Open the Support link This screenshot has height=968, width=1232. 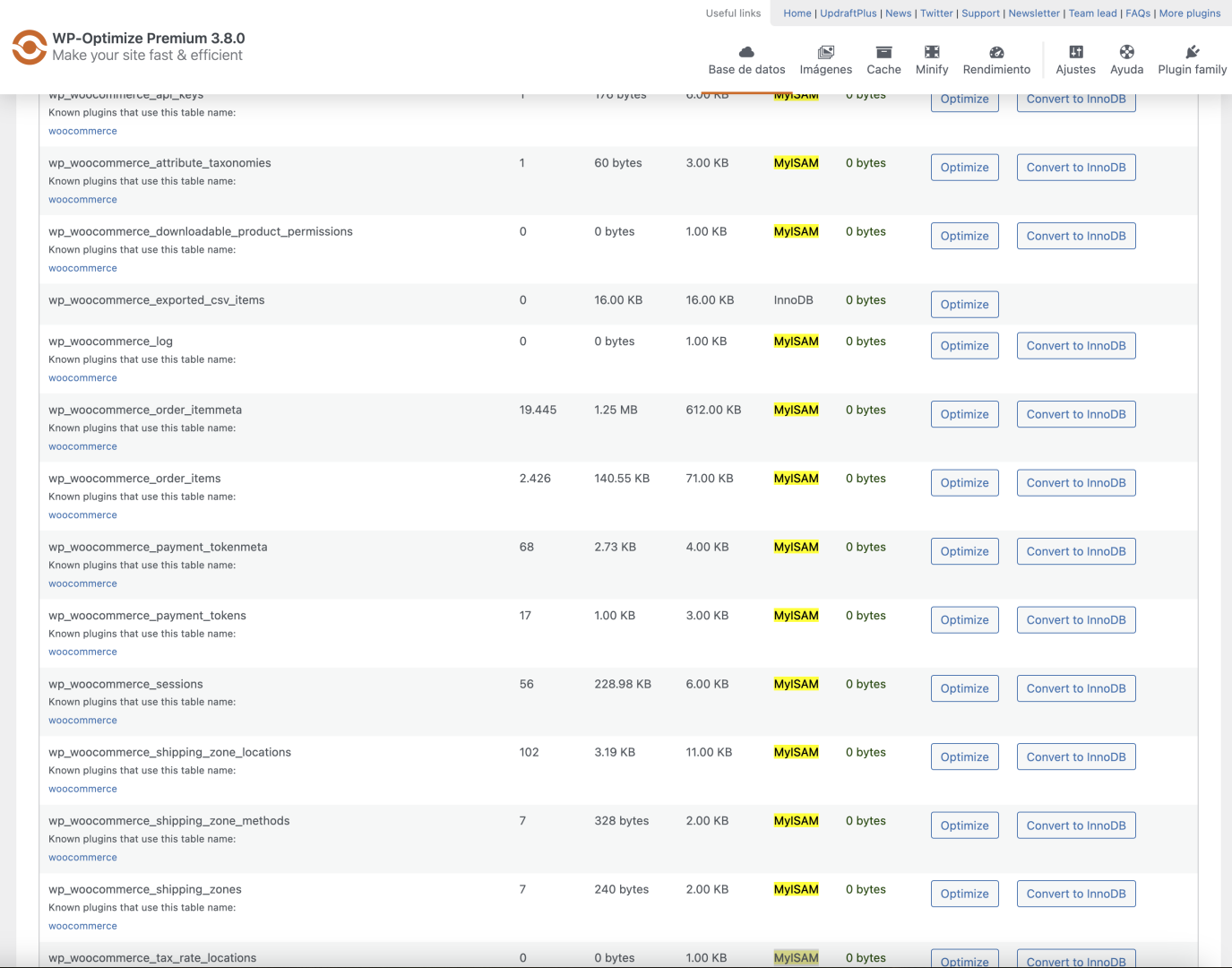[981, 13]
